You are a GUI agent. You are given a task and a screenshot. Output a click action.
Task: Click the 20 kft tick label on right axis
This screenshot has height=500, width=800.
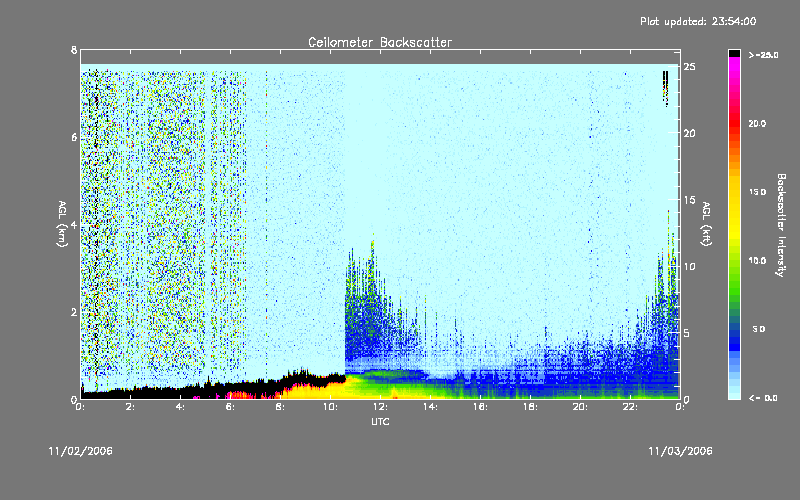pos(689,133)
